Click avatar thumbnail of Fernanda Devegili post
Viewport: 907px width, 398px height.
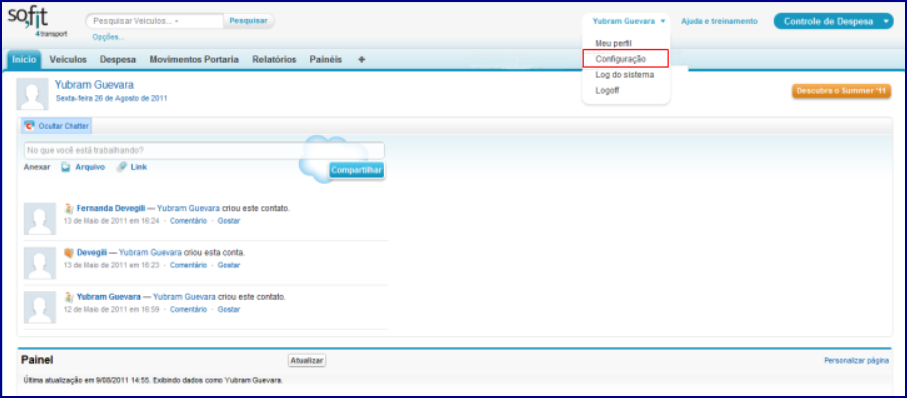pos(40,219)
